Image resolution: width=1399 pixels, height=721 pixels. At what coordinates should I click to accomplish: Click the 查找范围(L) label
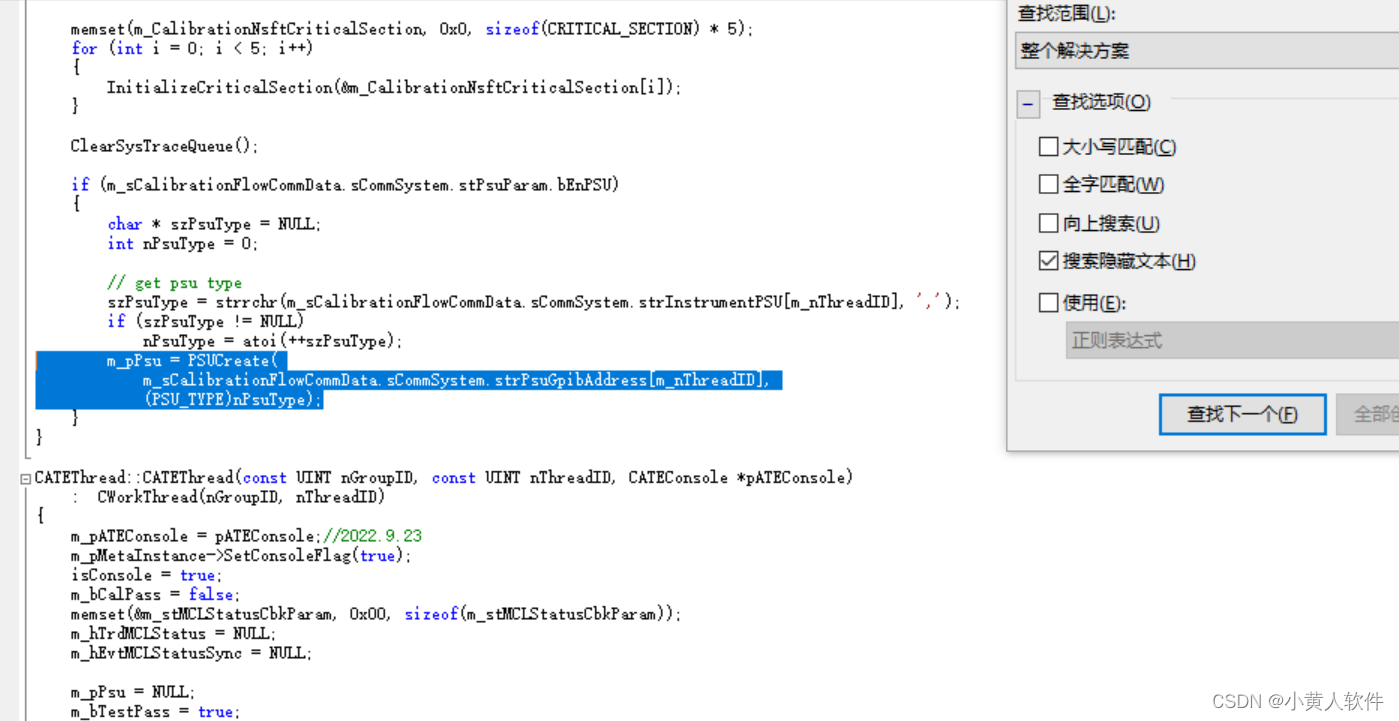coord(1064,14)
